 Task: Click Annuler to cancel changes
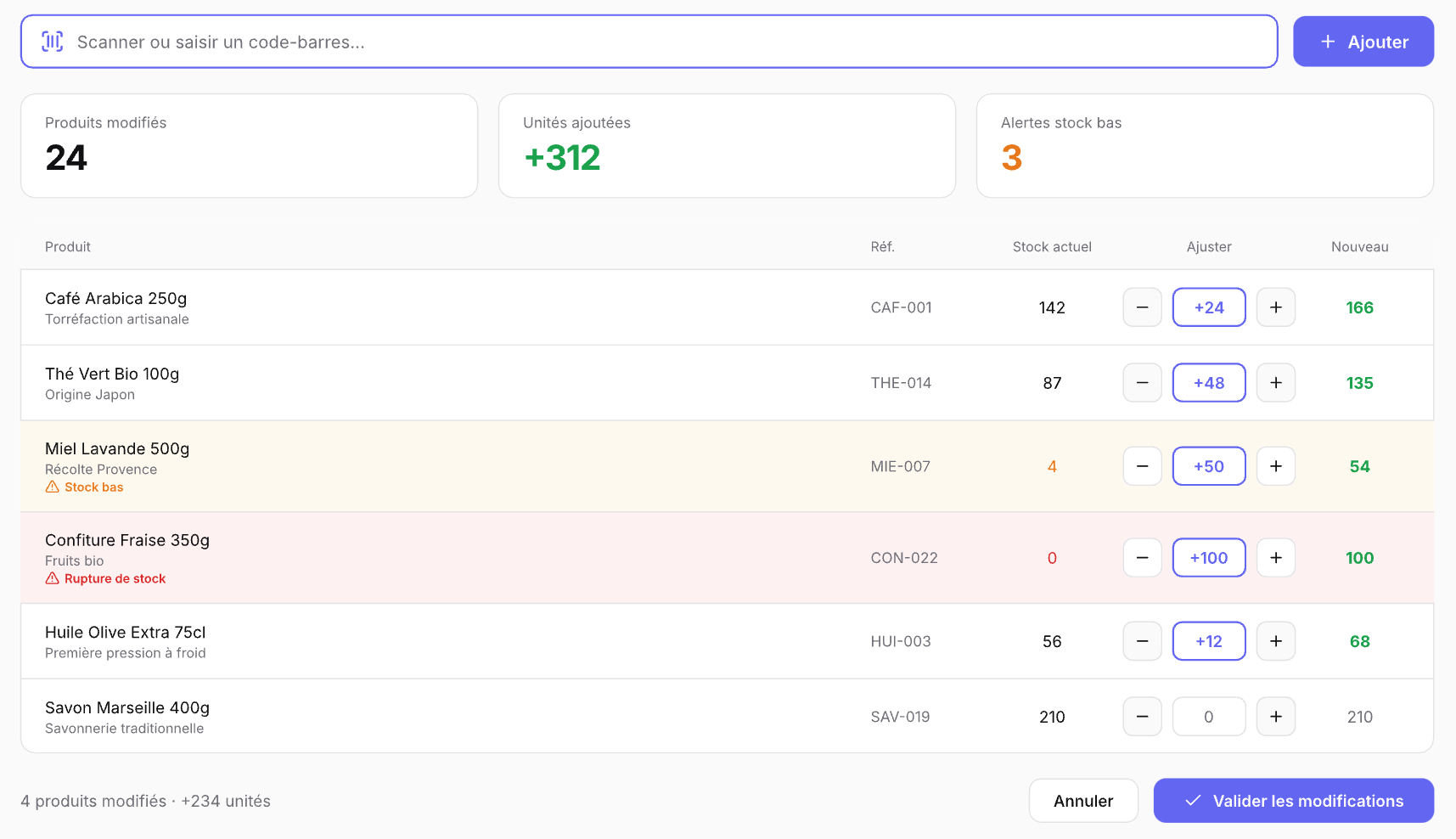point(1082,801)
